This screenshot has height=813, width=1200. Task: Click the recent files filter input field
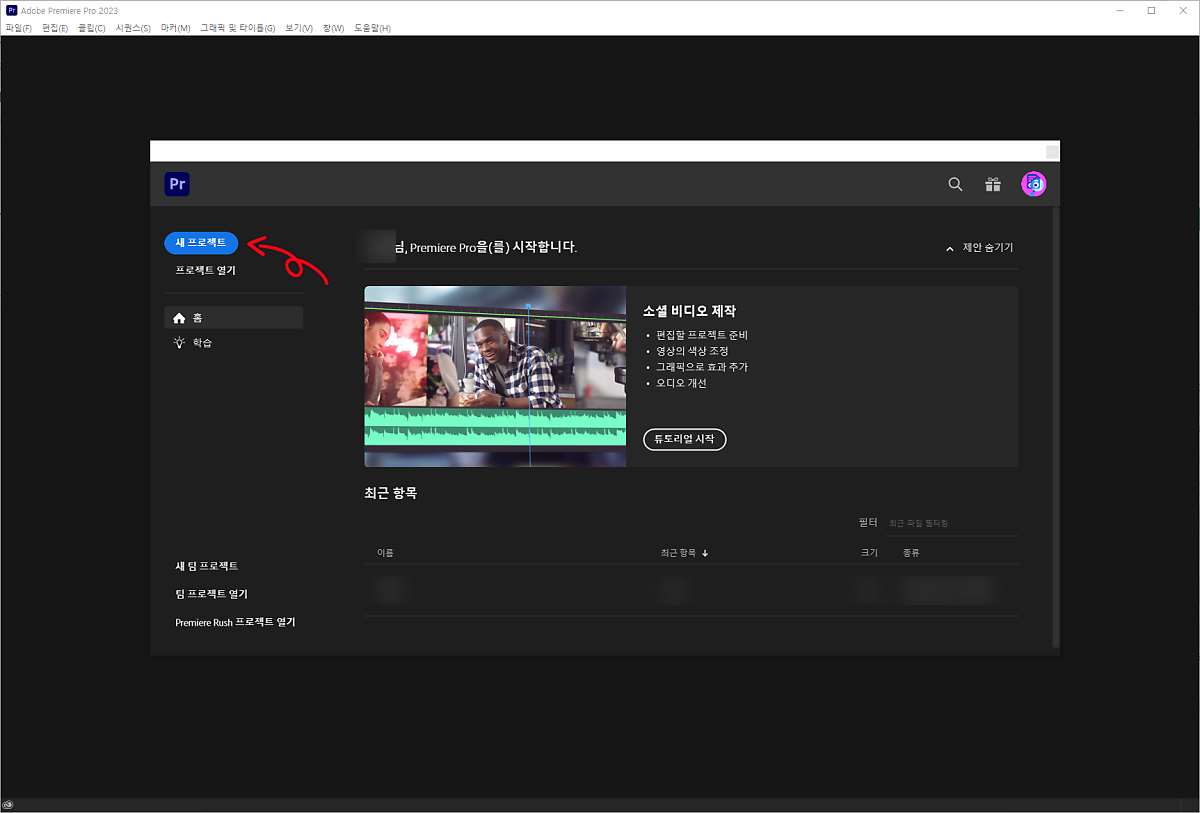950,523
